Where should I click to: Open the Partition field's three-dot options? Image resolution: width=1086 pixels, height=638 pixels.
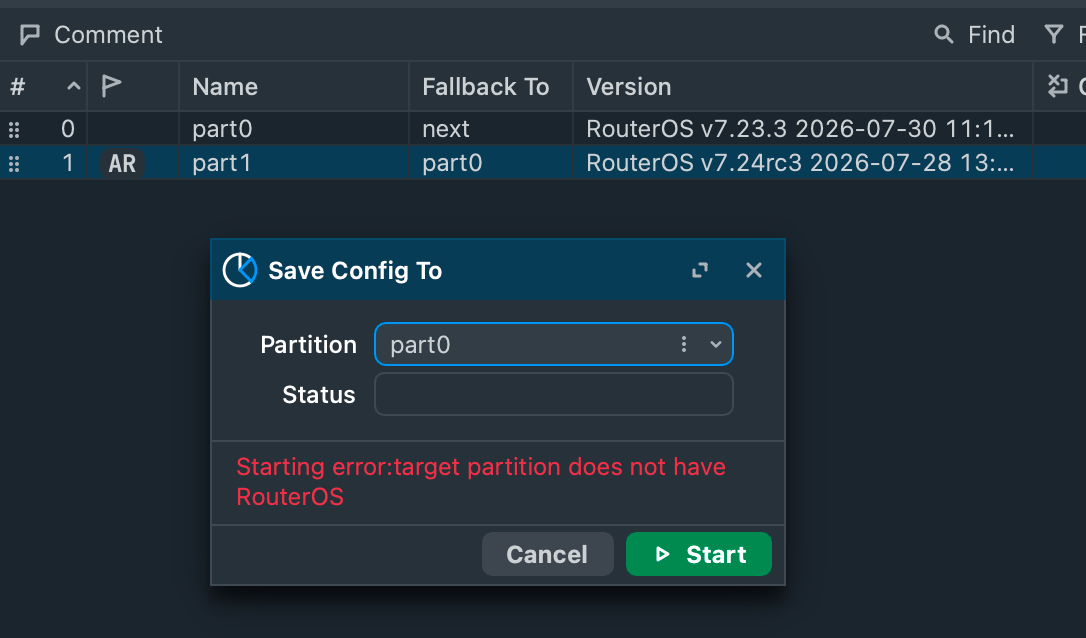coord(684,344)
